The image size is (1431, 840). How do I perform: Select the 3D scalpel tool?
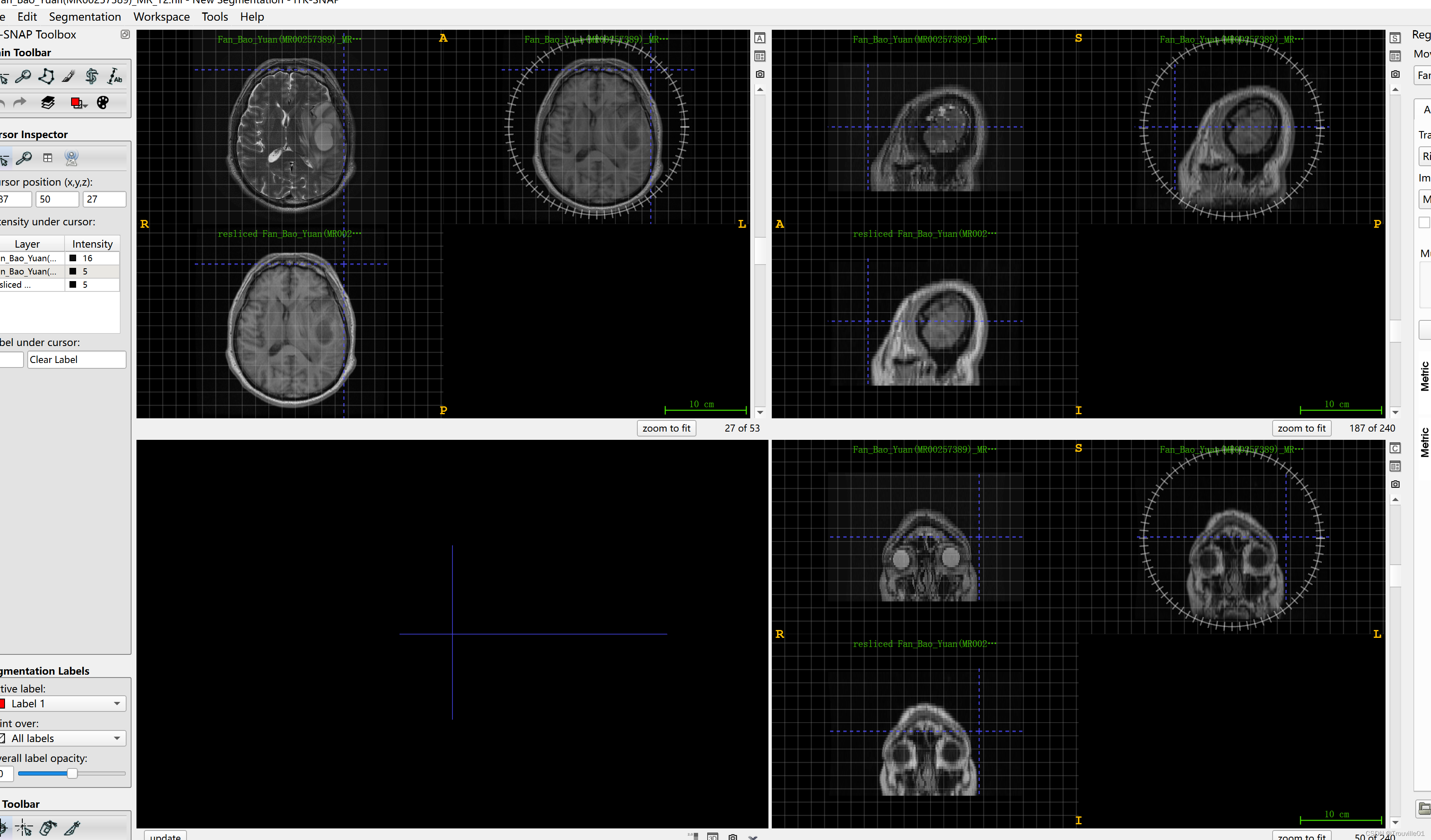tap(72, 828)
